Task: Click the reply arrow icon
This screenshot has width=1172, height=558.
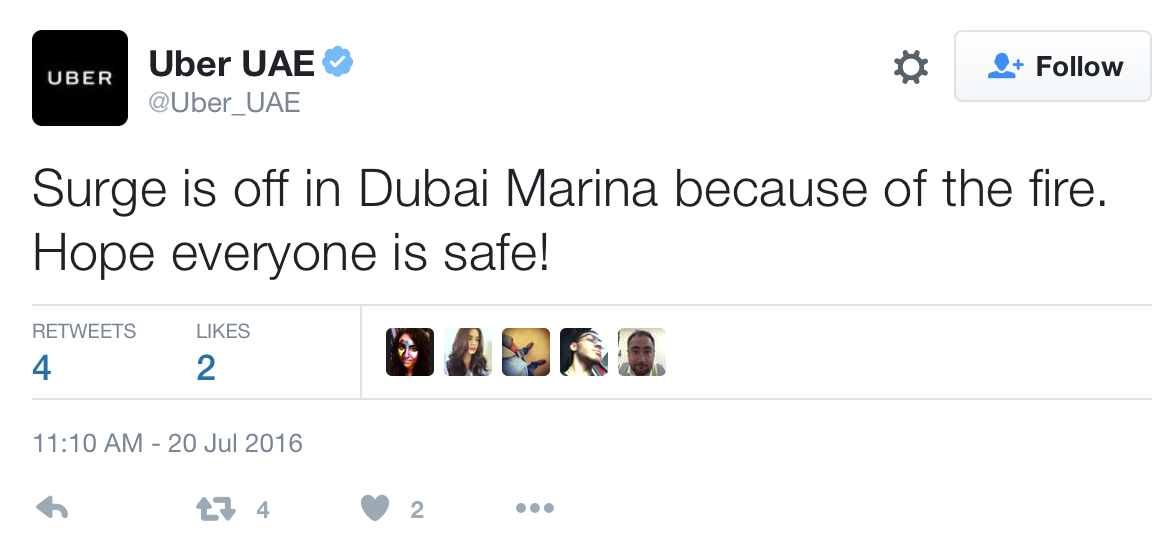Action: 52,509
